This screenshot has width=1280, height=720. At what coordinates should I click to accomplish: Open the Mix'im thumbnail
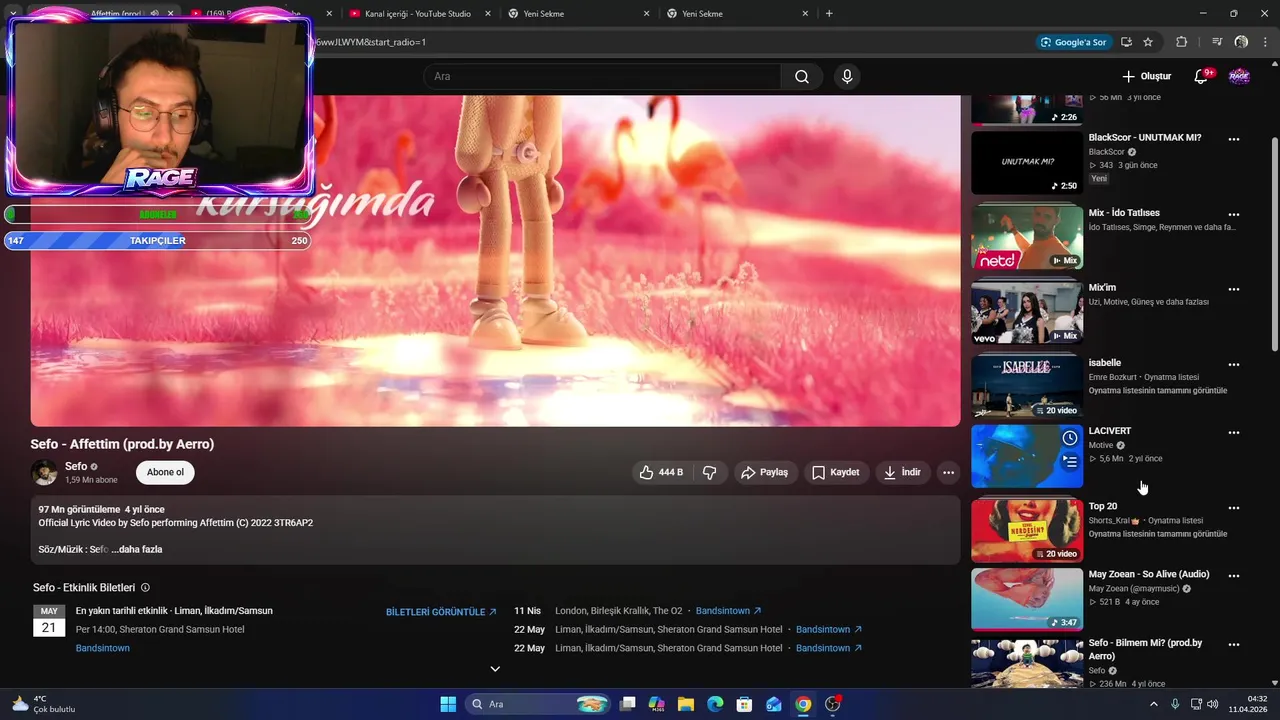(1027, 313)
